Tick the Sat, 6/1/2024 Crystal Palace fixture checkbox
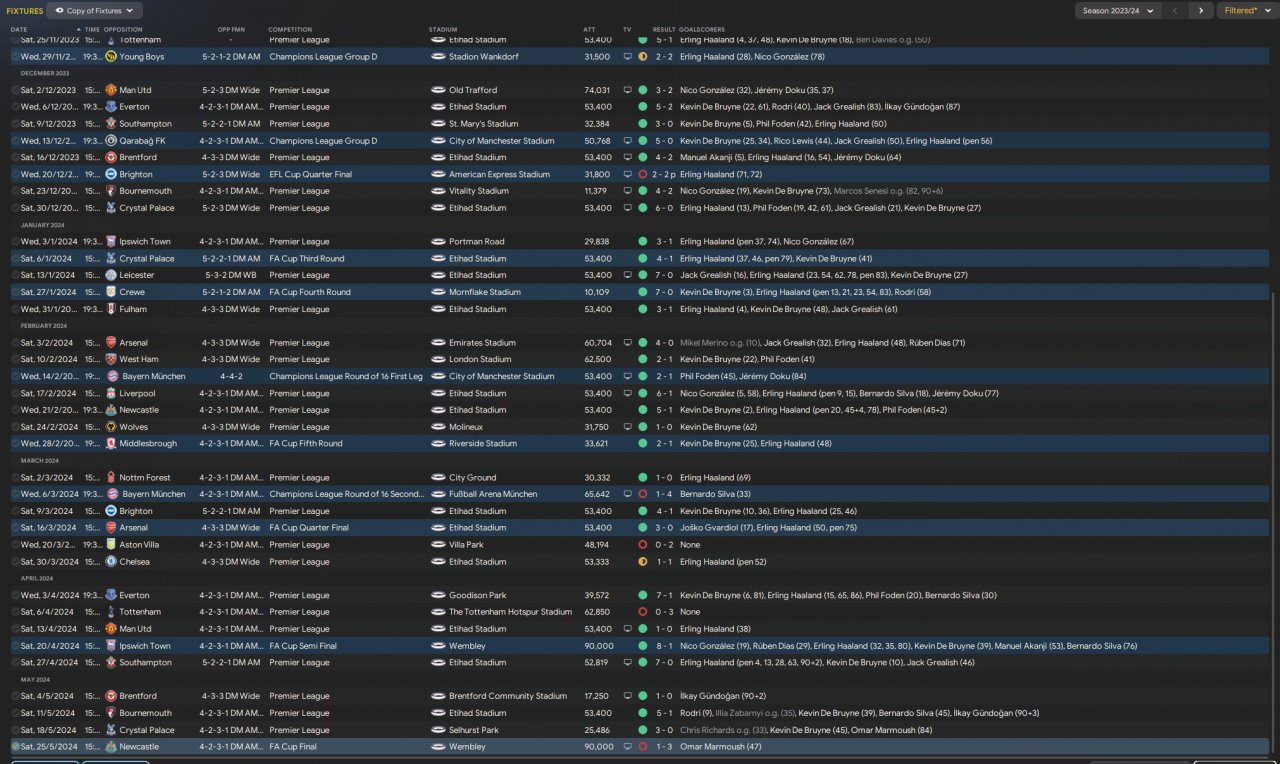 pos(15,258)
